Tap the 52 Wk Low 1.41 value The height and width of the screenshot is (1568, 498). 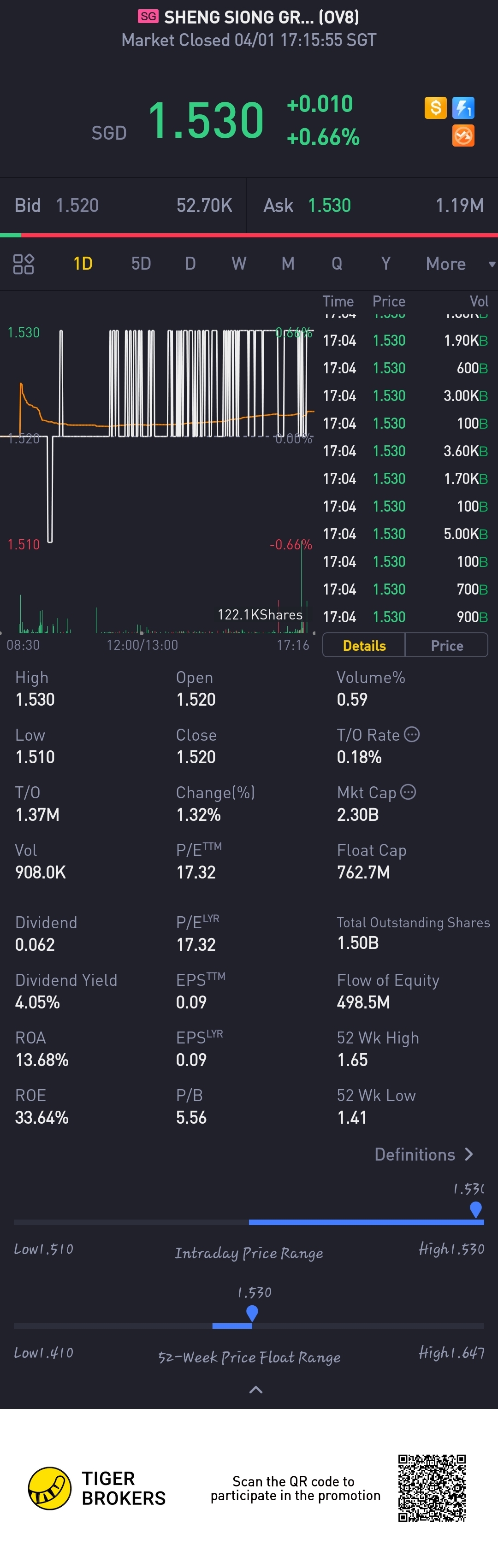coord(351,1118)
